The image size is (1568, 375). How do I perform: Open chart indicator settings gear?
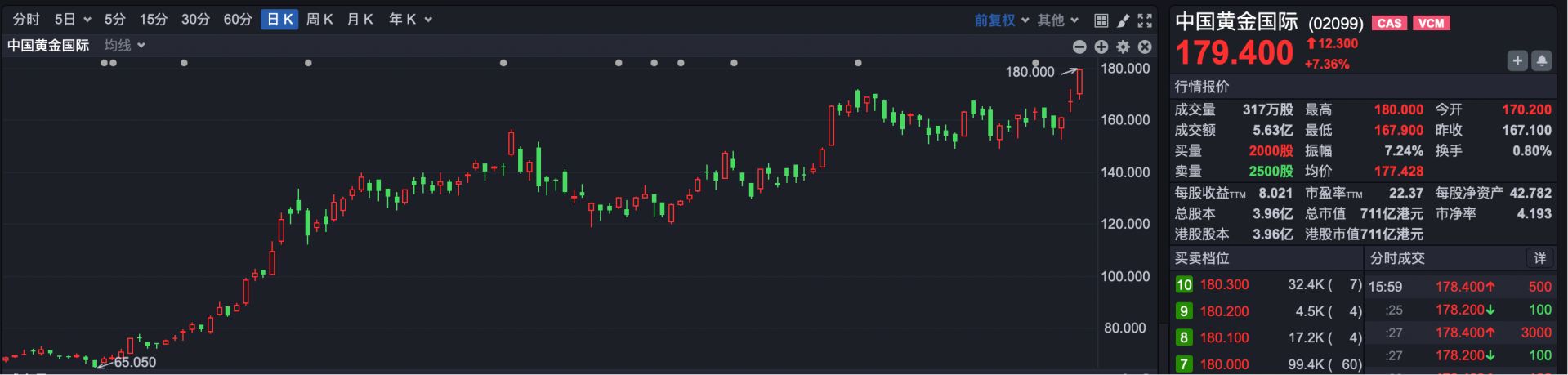(x=1124, y=47)
